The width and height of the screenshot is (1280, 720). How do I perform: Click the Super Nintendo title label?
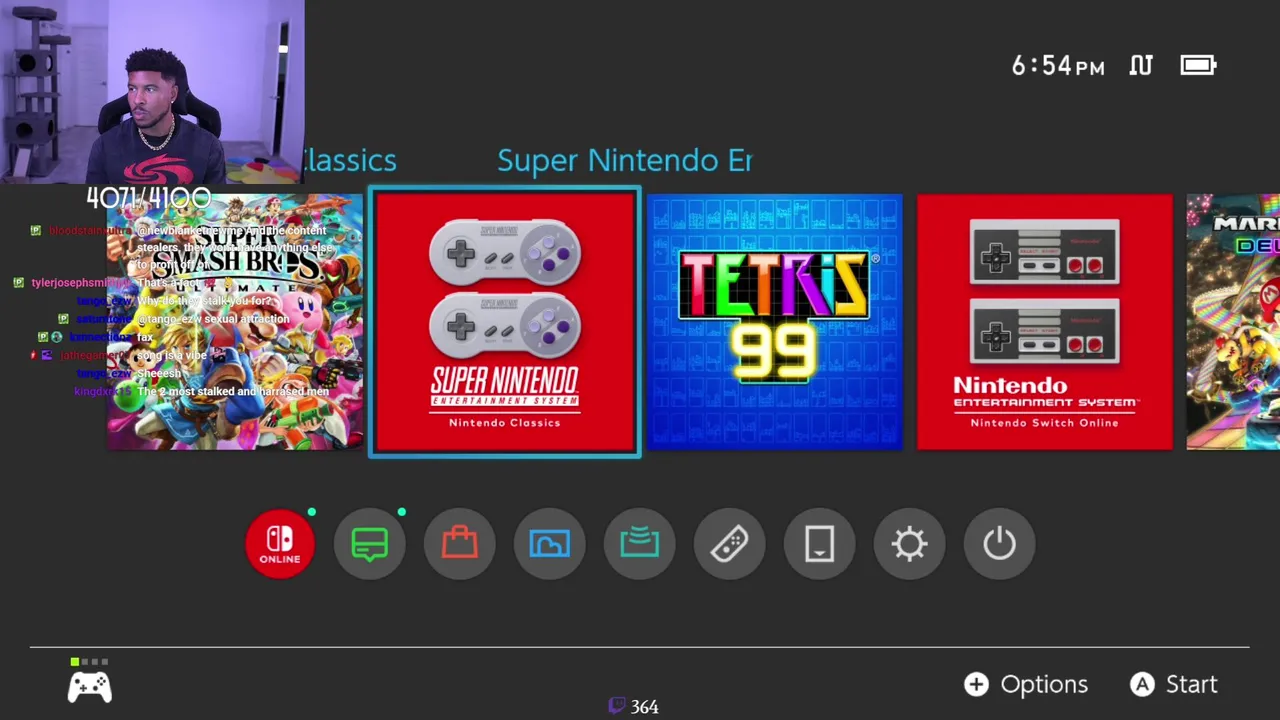[x=624, y=160]
